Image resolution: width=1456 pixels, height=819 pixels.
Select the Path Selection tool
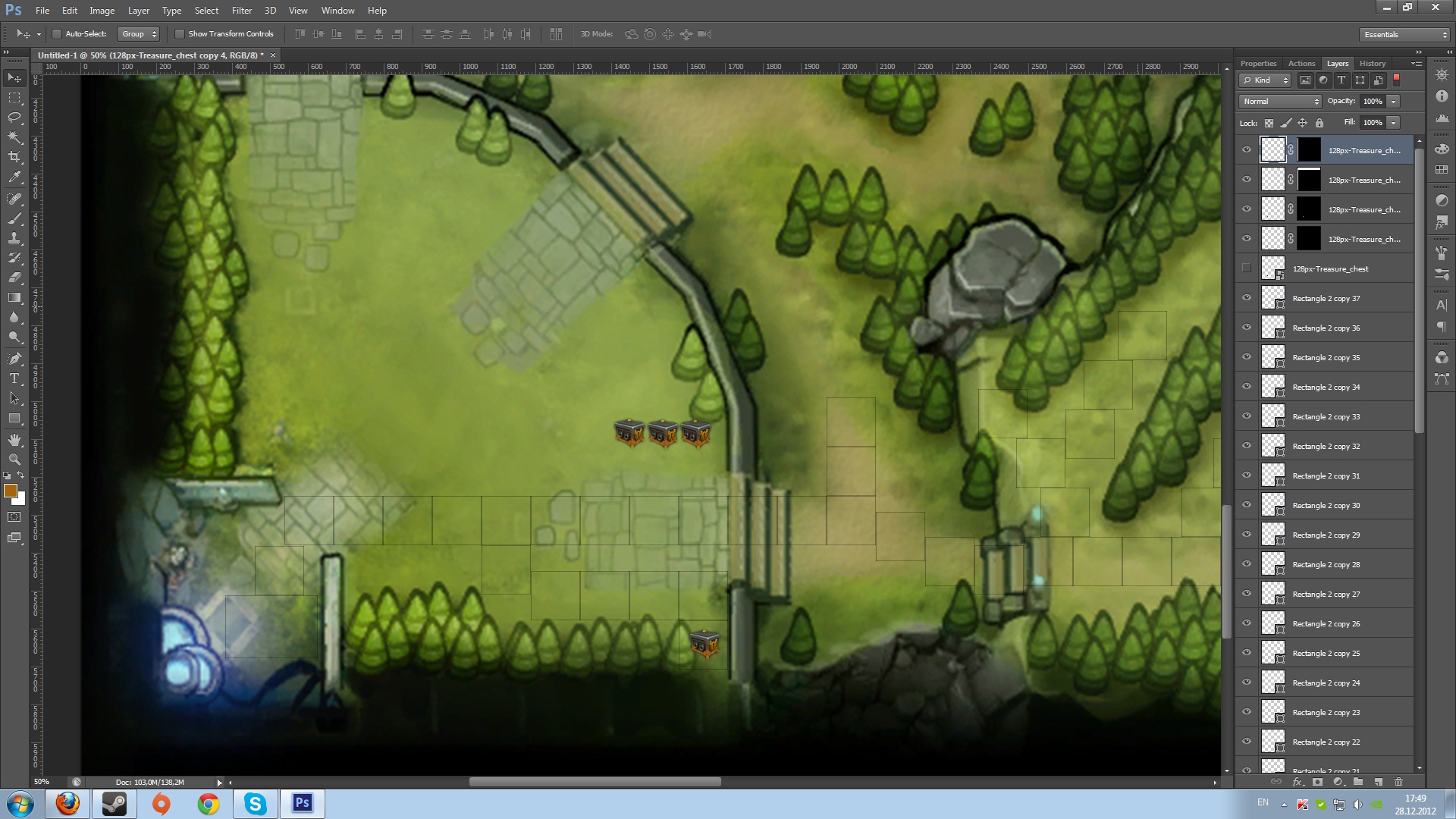14,397
